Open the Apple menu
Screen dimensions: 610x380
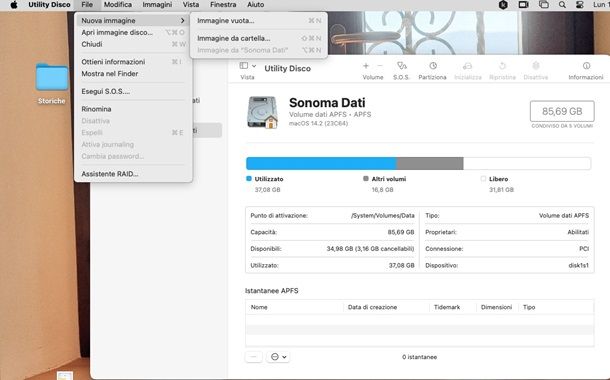coord(14,5)
